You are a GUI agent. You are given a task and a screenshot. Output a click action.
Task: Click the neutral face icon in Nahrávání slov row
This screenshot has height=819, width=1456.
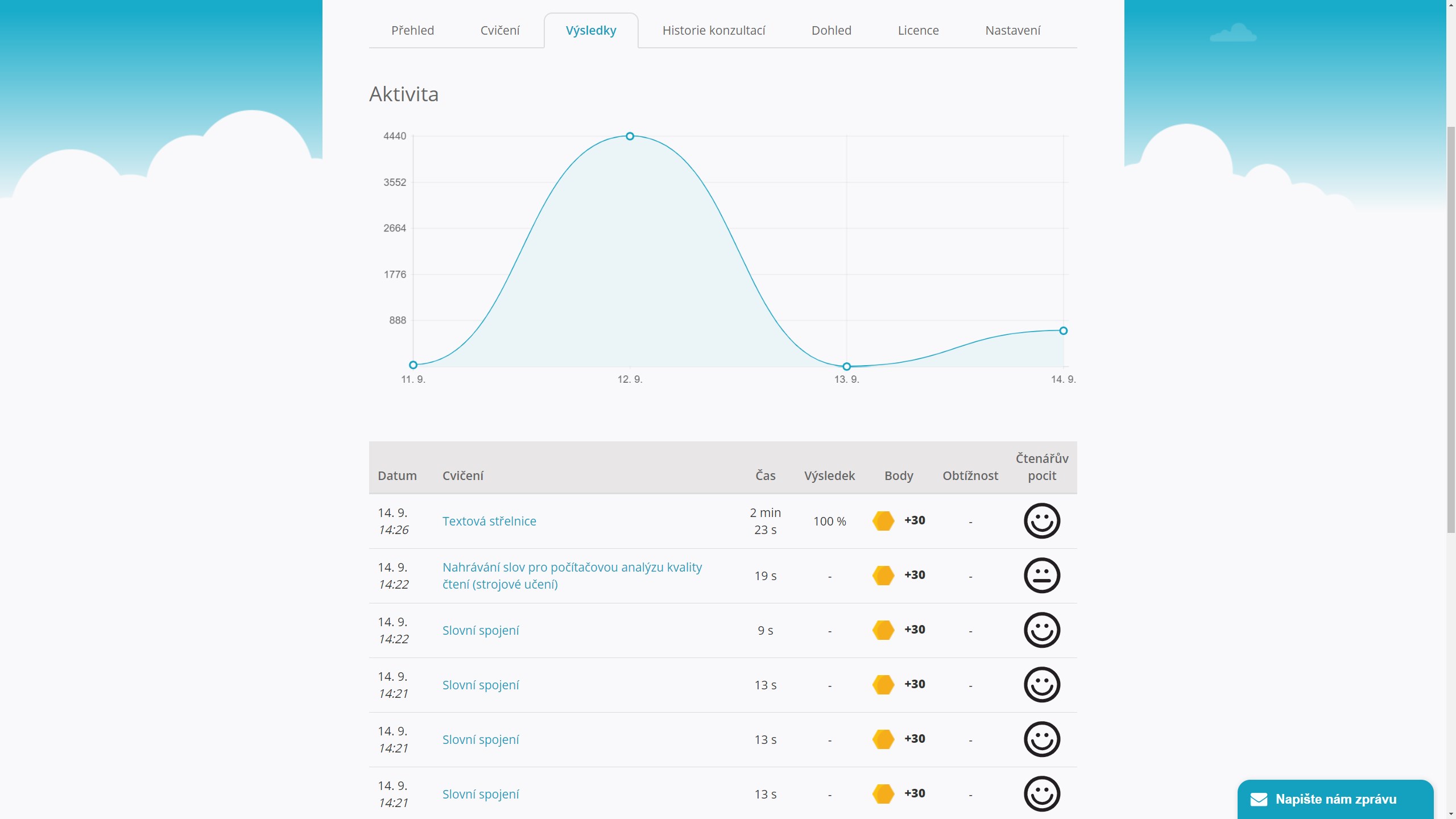point(1041,576)
